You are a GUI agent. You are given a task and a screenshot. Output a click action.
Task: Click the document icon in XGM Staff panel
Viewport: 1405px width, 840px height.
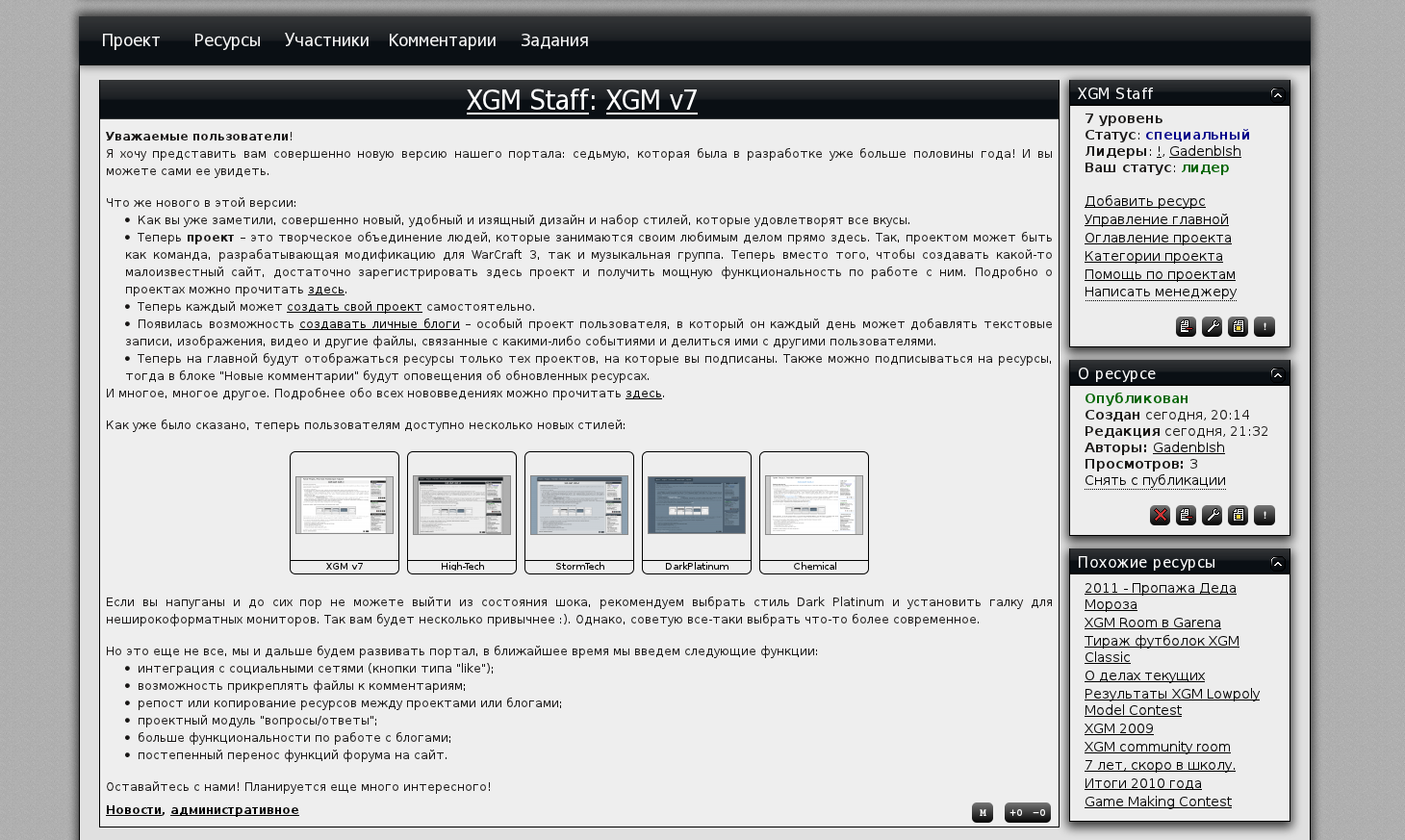(x=1186, y=327)
